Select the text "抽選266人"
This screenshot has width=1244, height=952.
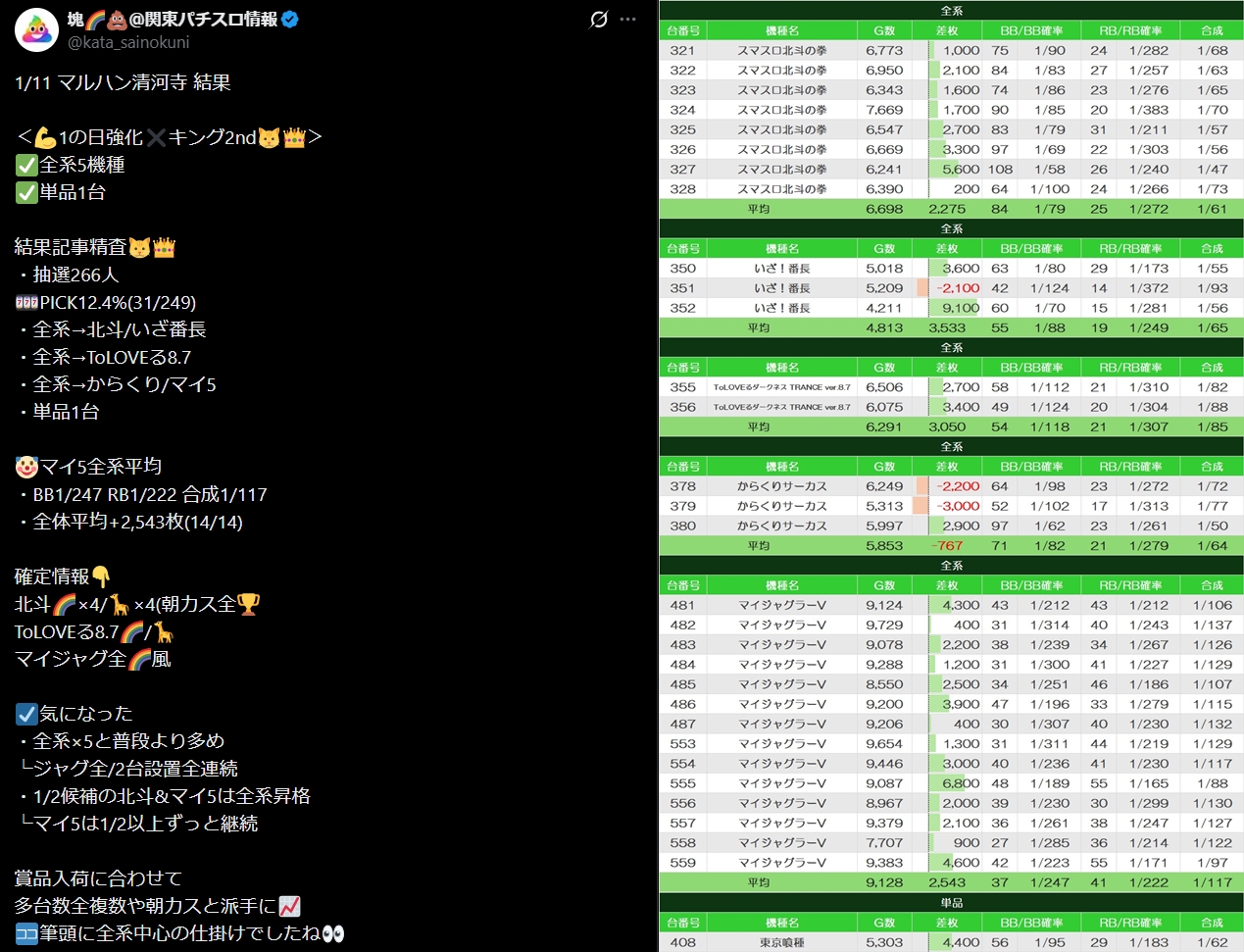(75, 275)
